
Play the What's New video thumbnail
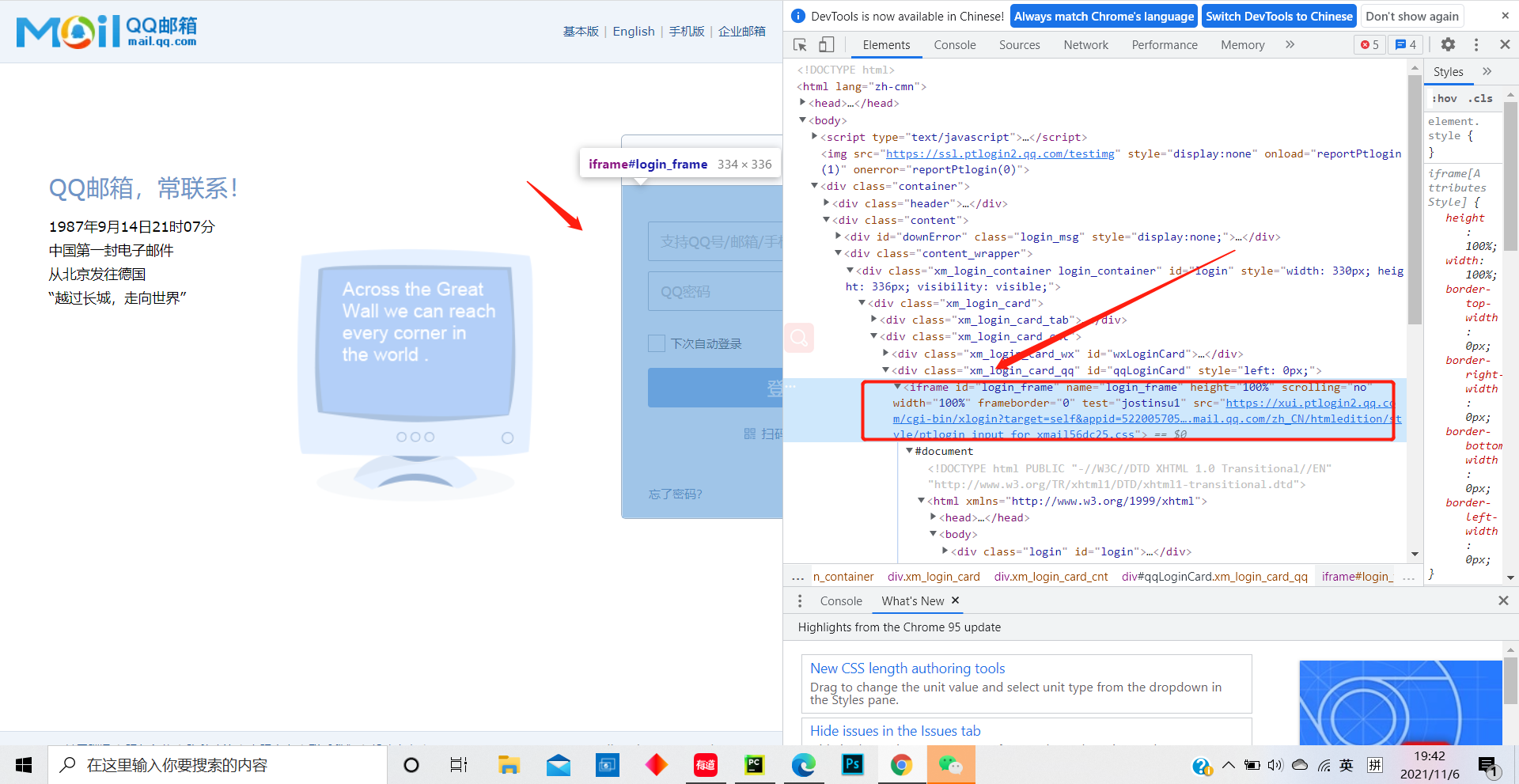tap(1400, 703)
